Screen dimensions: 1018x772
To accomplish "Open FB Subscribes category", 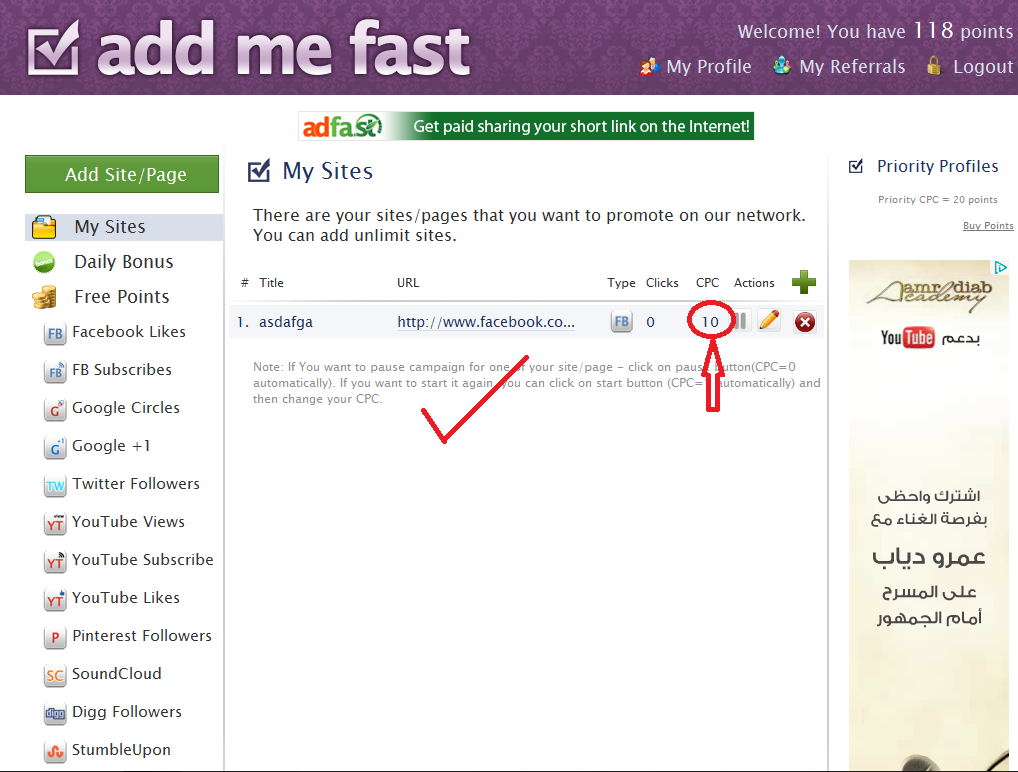I will (x=122, y=369).
